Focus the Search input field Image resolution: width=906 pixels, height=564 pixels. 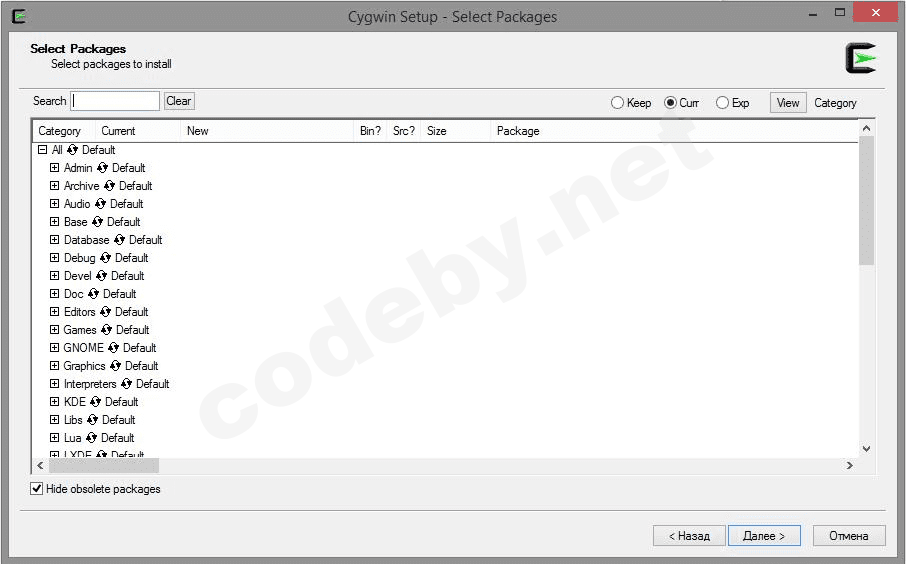(115, 101)
